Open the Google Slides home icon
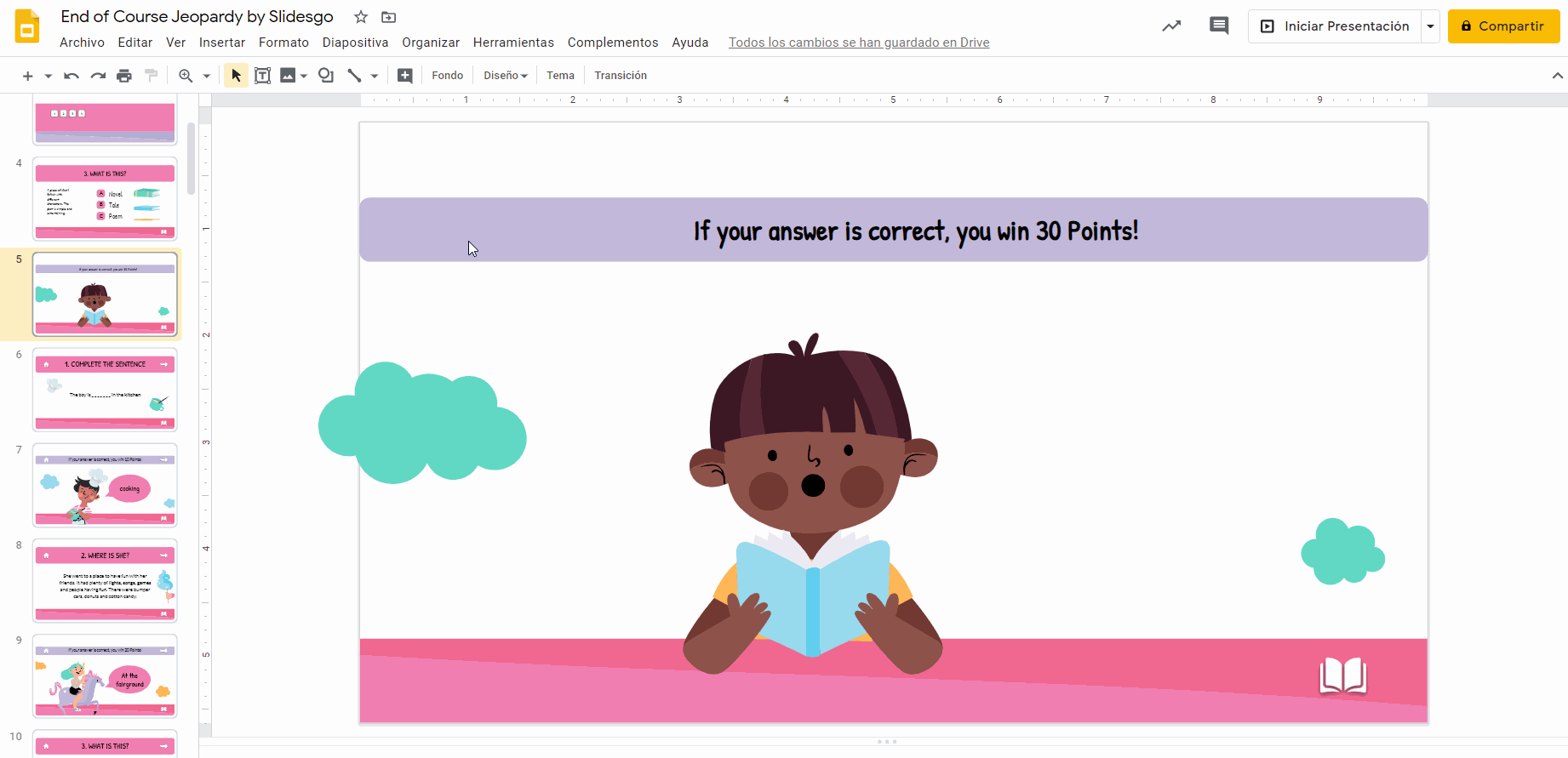 point(27,26)
